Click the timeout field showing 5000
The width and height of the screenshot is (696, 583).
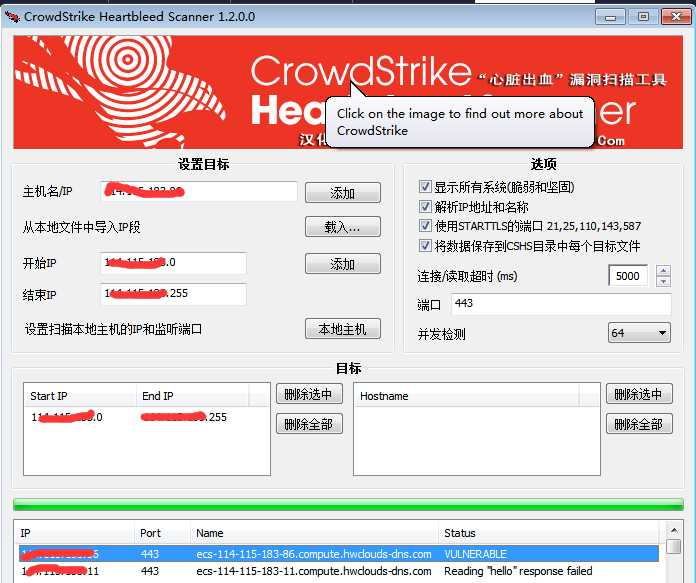(628, 276)
